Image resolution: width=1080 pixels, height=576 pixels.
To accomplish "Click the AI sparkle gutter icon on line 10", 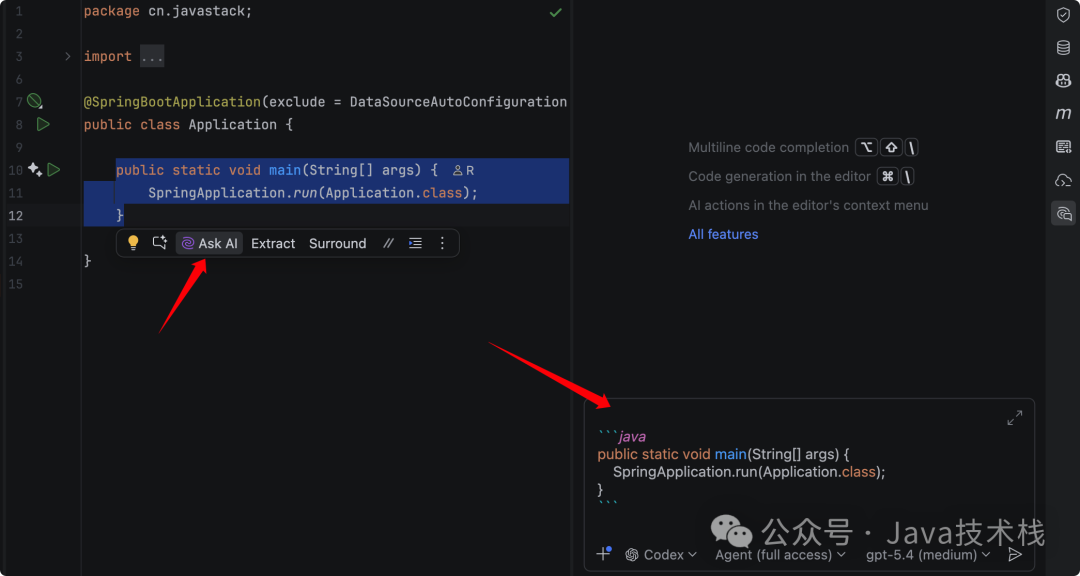I will coord(35,169).
